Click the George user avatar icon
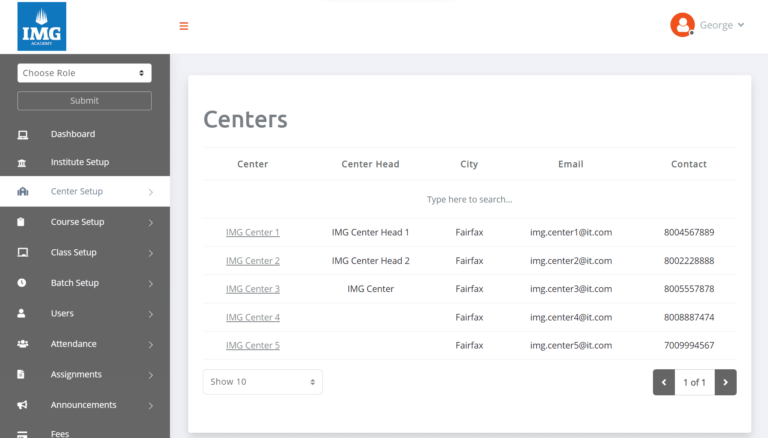Image resolution: width=768 pixels, height=438 pixels. (682, 25)
